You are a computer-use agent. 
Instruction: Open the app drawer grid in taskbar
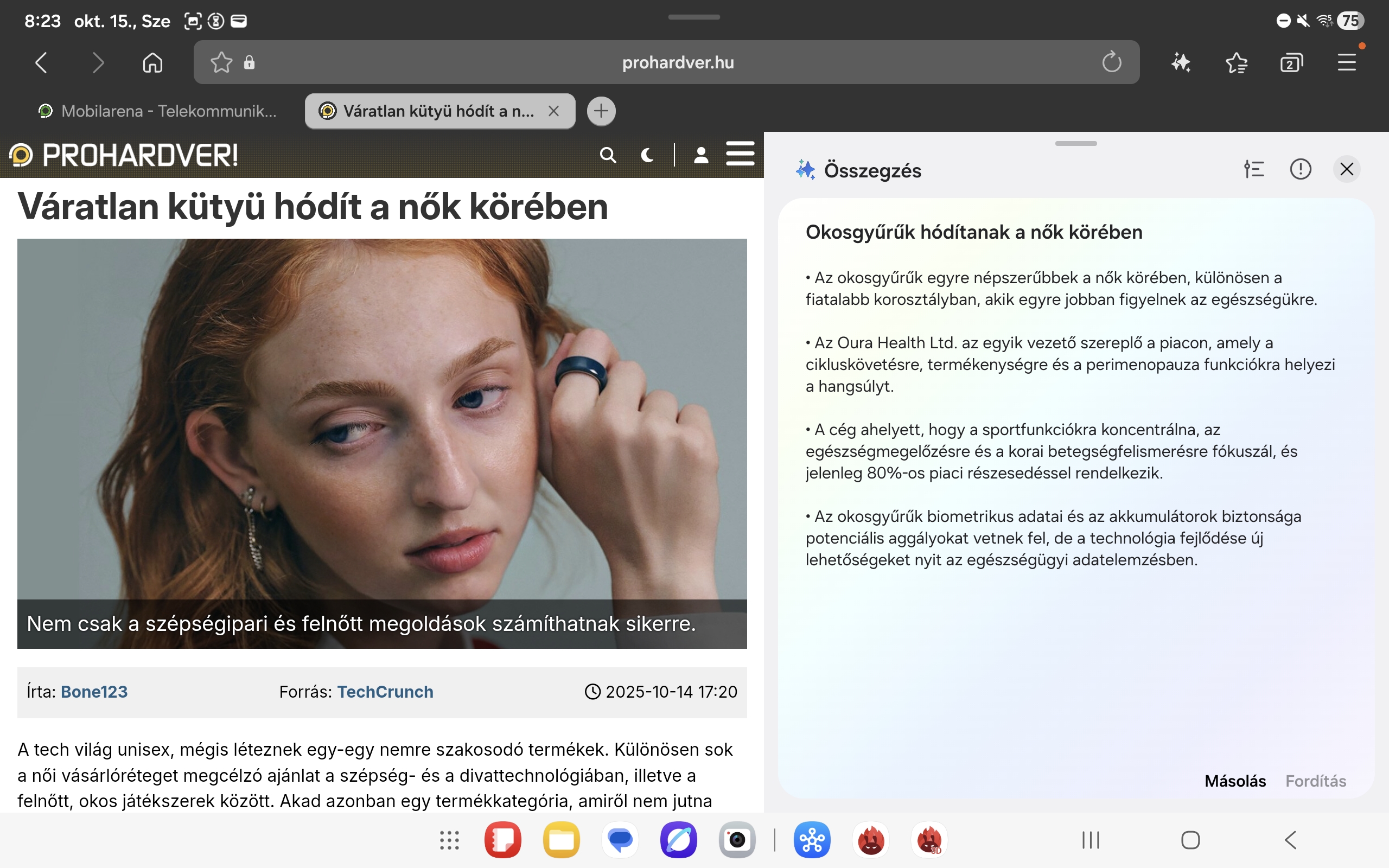coord(449,840)
